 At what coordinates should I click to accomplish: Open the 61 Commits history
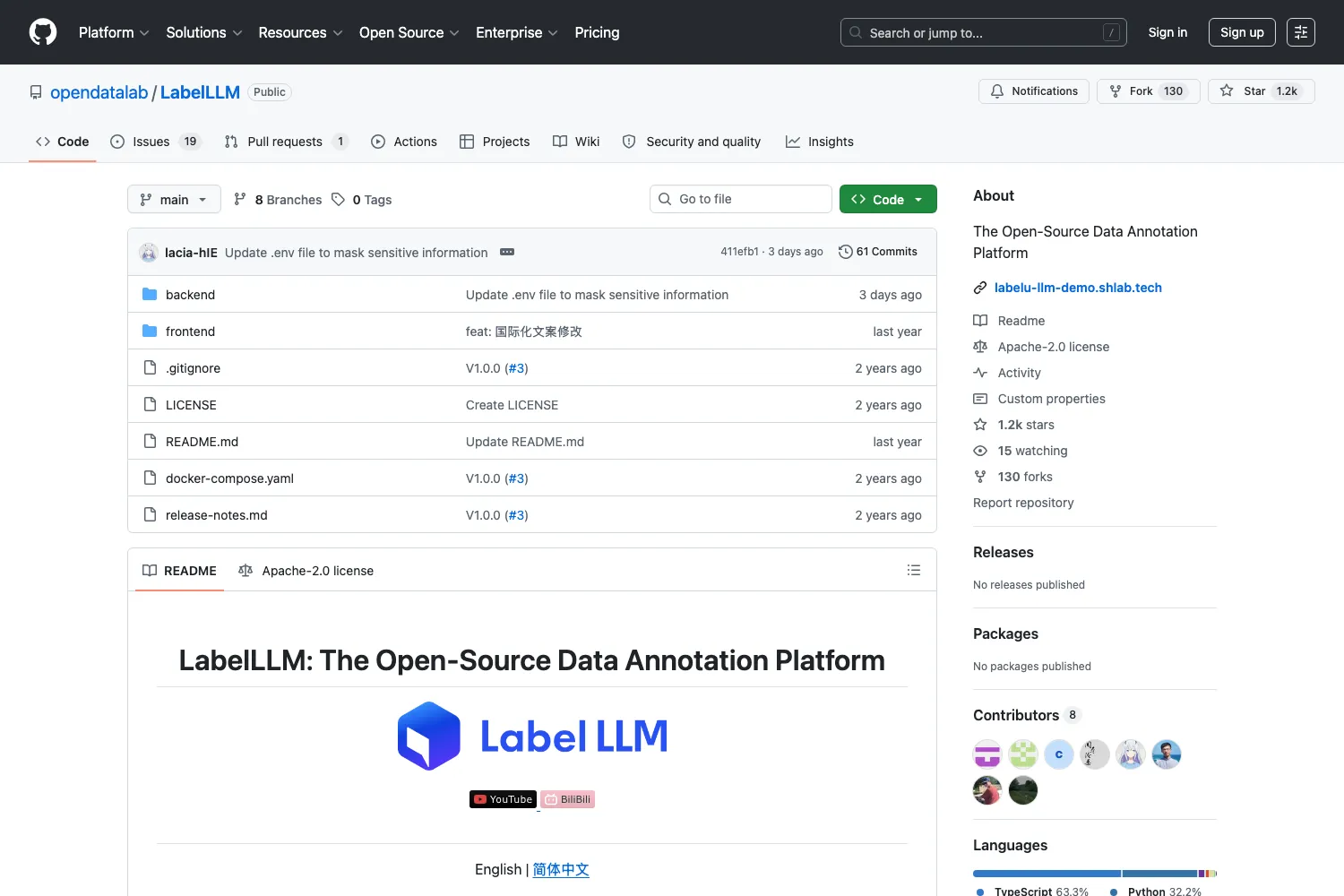(x=878, y=252)
